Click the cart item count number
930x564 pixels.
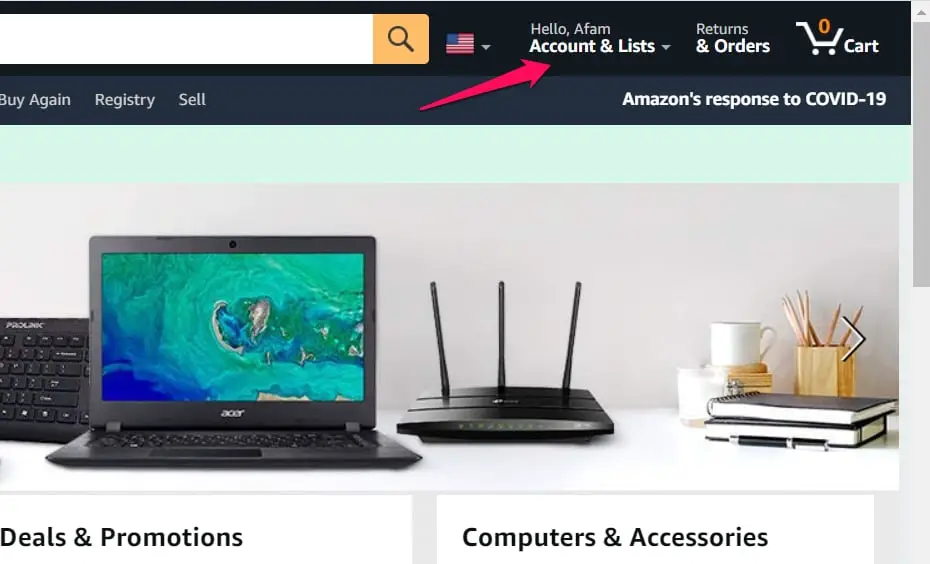pyautogui.click(x=824, y=26)
